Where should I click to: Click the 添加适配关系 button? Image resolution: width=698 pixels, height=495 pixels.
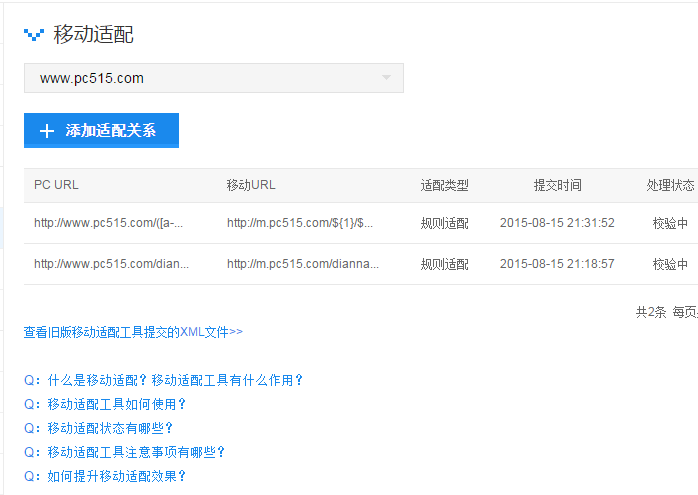101,130
